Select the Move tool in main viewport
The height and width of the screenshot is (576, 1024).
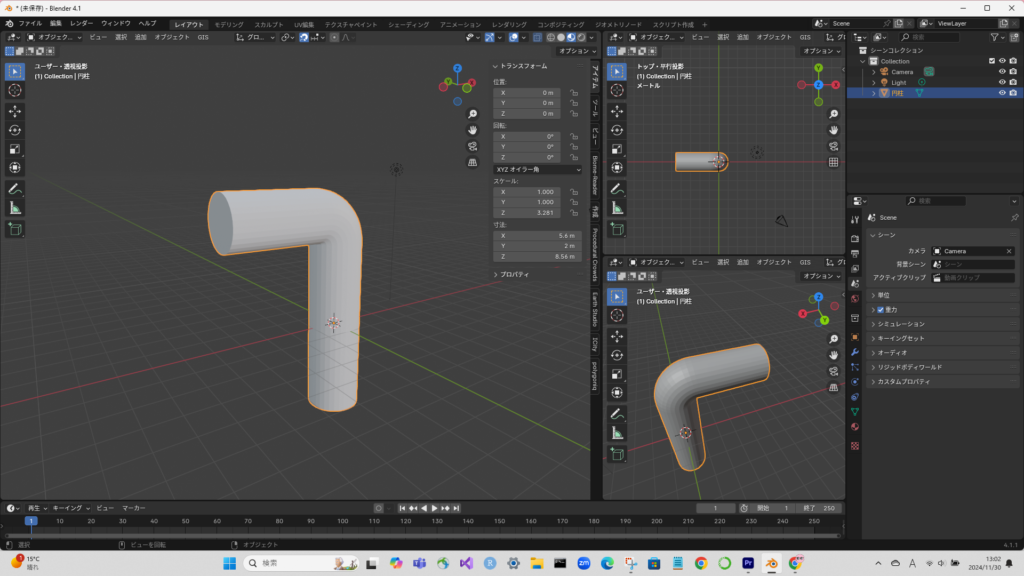pos(15,110)
